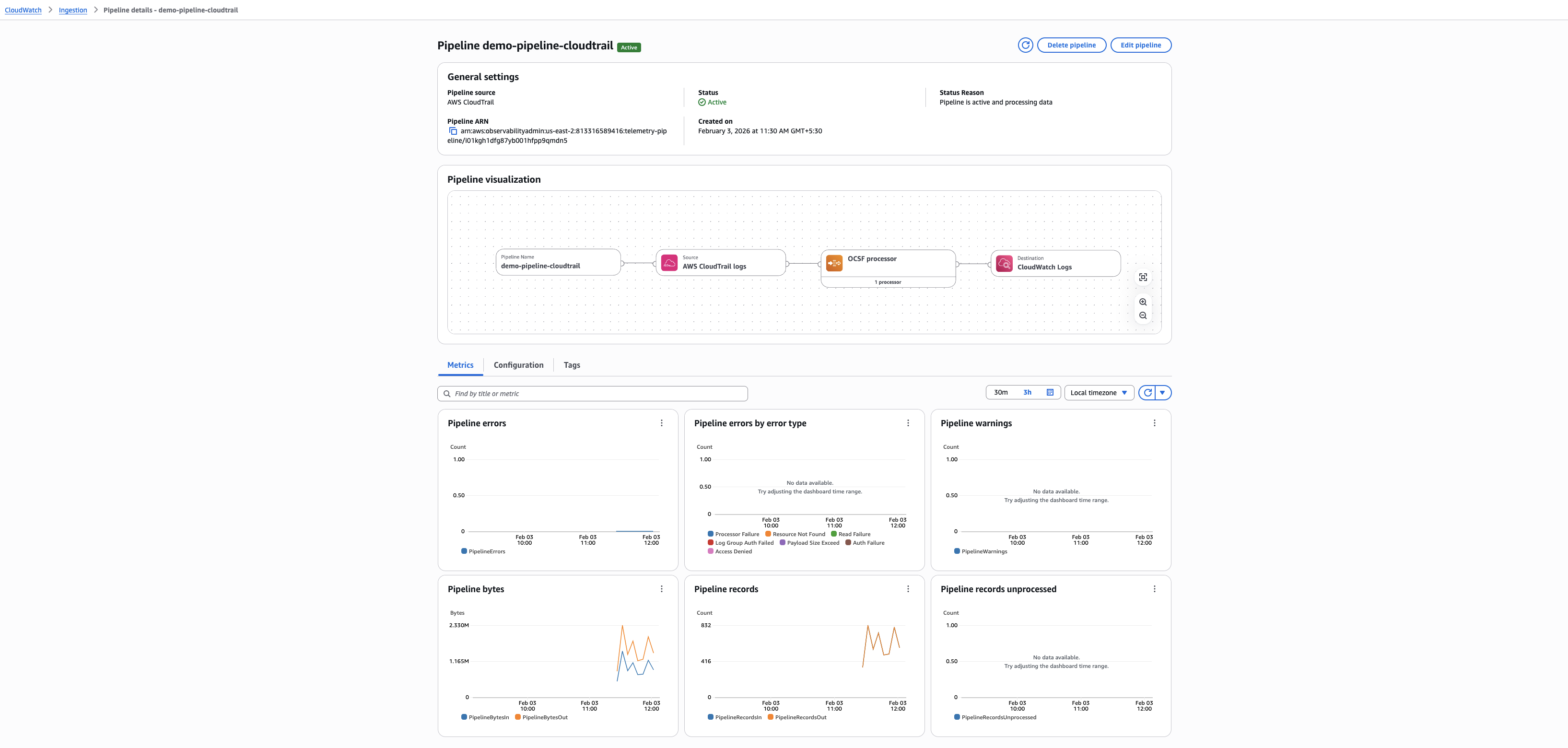Click the search magnifier in metrics filter
This screenshot has width=1568, height=748.
click(x=447, y=394)
